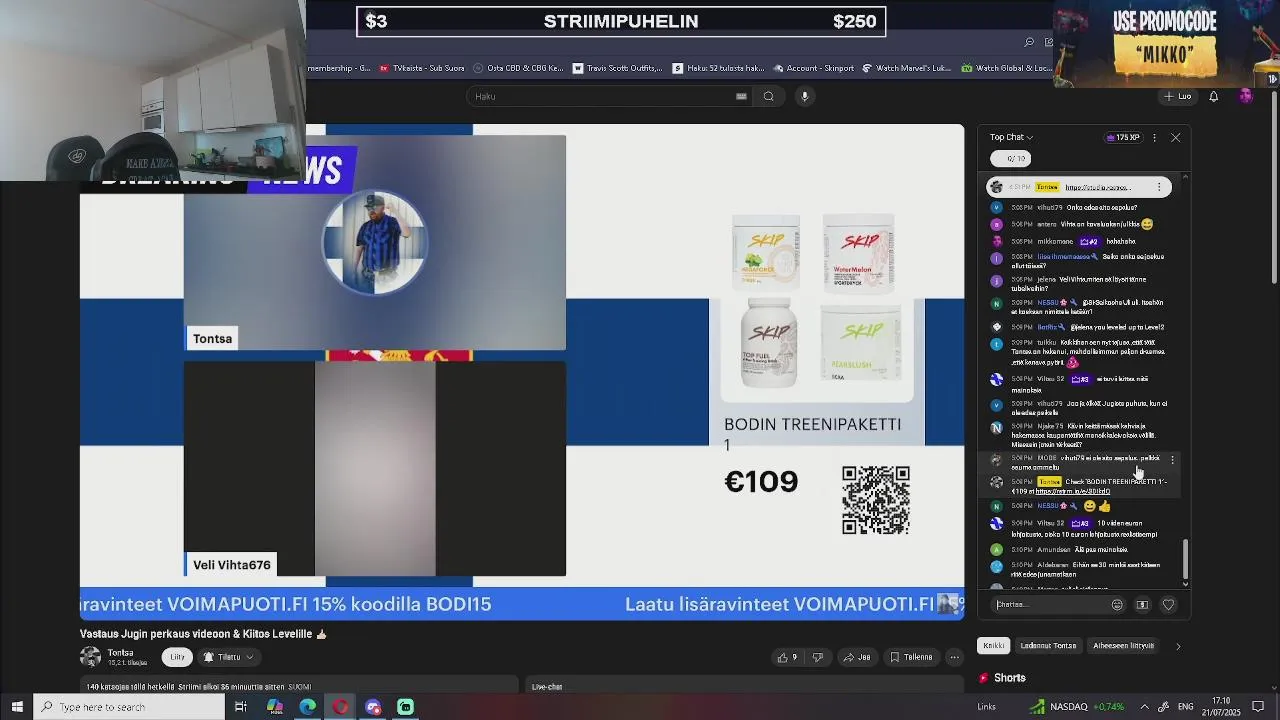Open the Opera GX browser taskbar icon
Screen dimensions: 1280x720
point(340,707)
